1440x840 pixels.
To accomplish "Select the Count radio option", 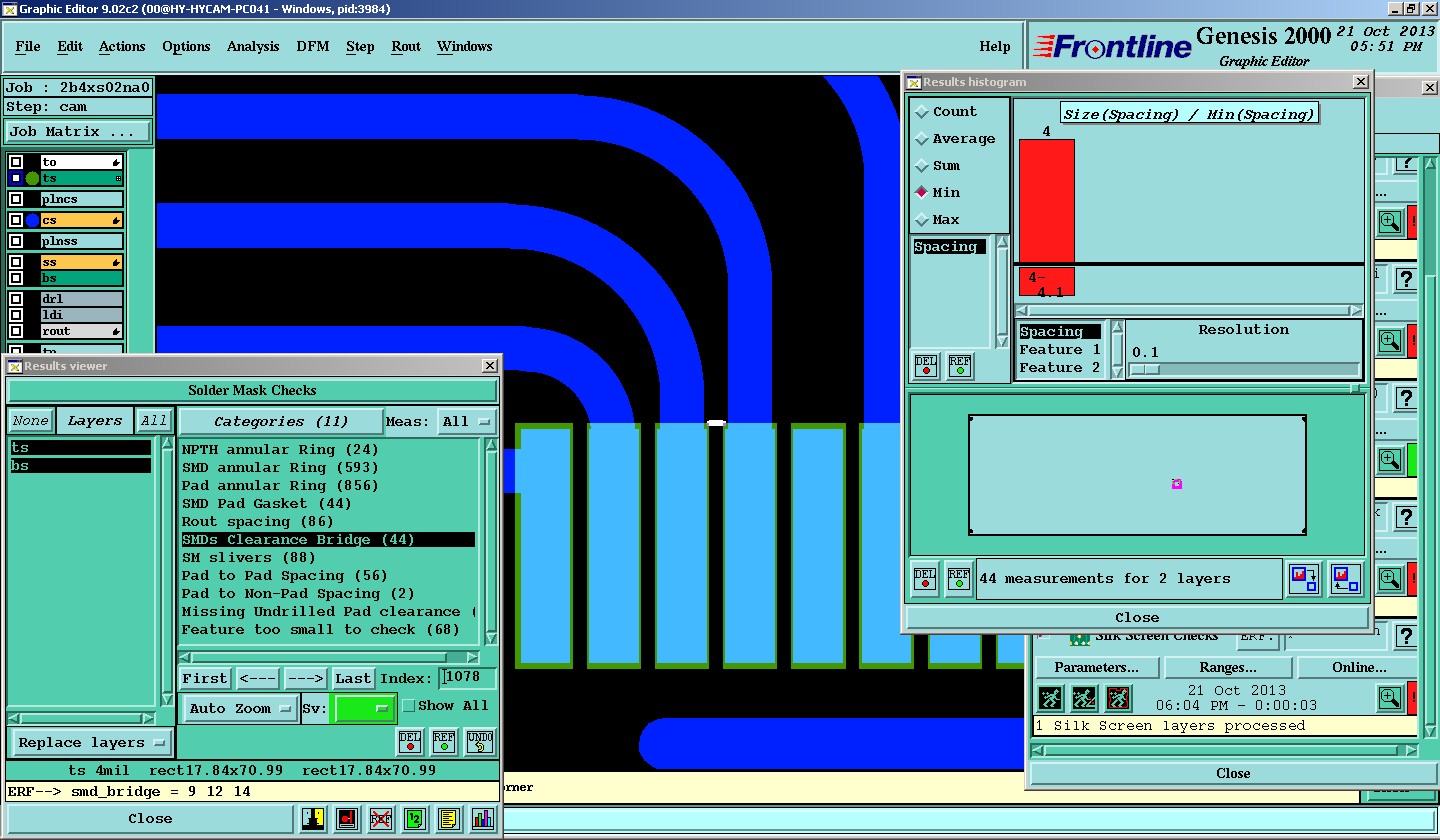I will tap(922, 112).
